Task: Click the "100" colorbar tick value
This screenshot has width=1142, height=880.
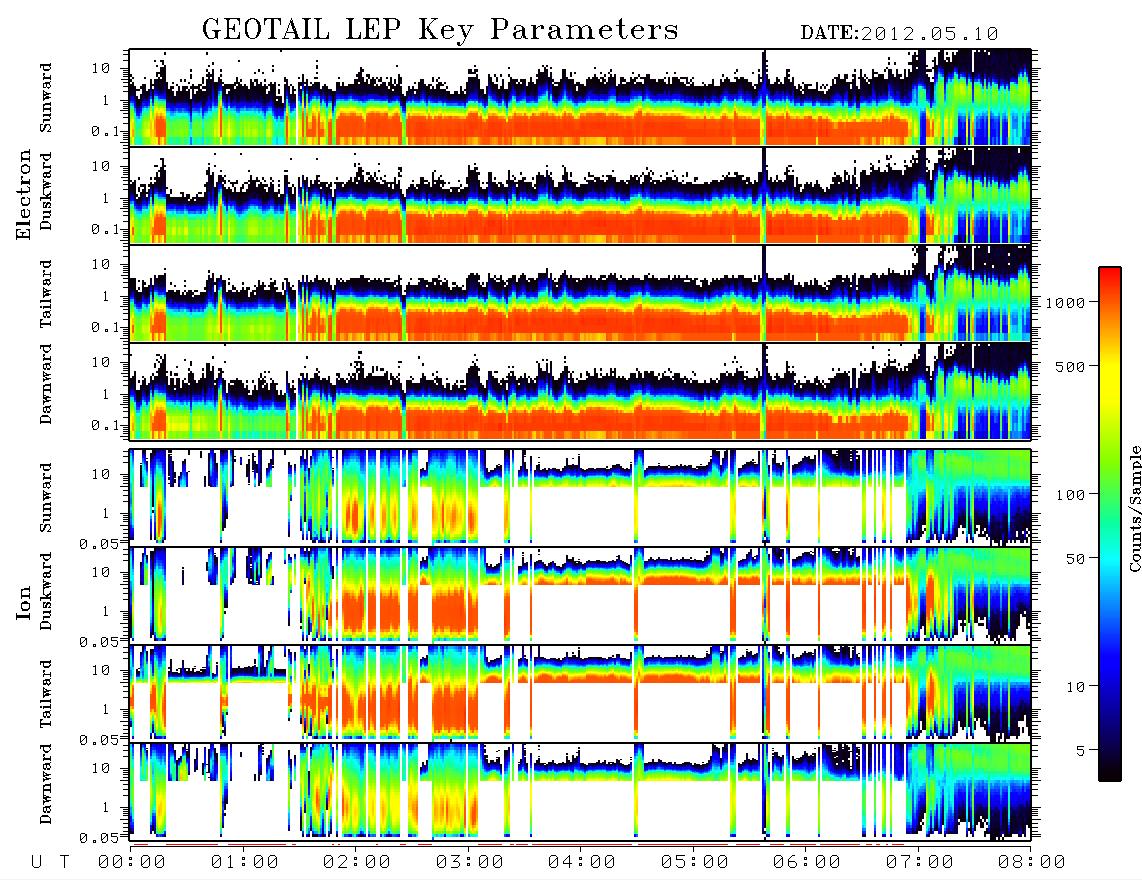Action: 1070,495
